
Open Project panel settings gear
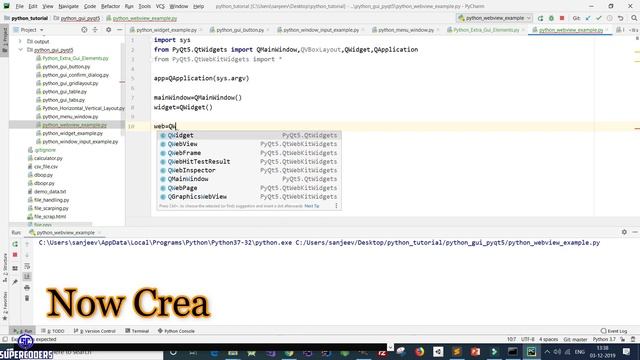pos(108,30)
